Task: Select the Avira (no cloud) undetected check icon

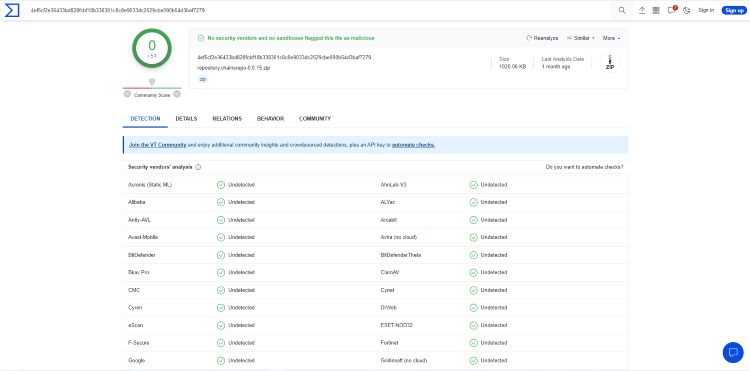Action: (x=474, y=238)
